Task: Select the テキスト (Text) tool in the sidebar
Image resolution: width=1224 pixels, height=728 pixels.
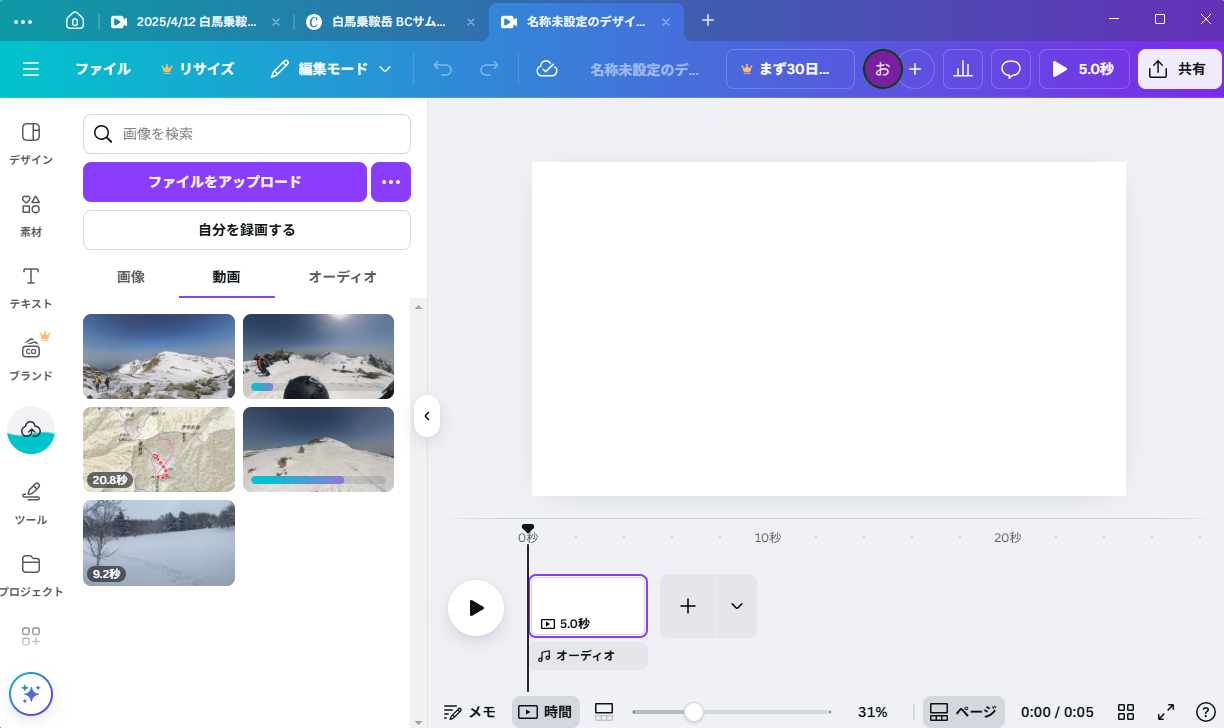Action: coord(31,287)
